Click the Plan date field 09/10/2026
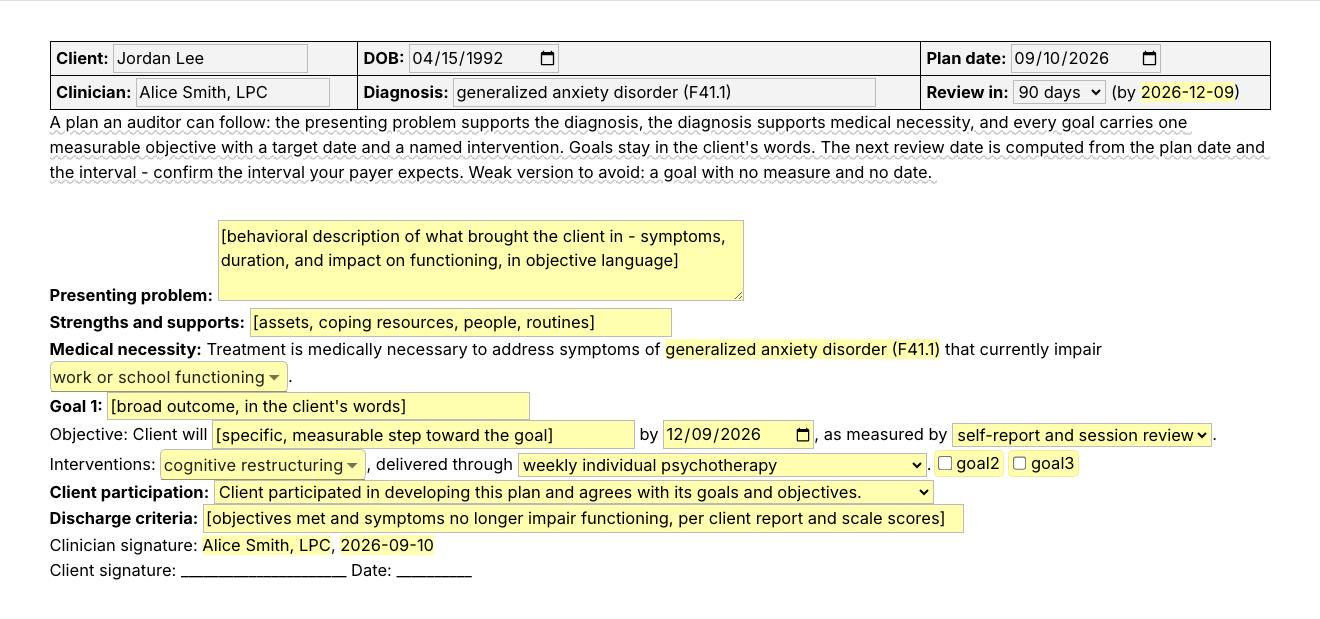Viewport: 1320px width, 619px height. (1086, 58)
